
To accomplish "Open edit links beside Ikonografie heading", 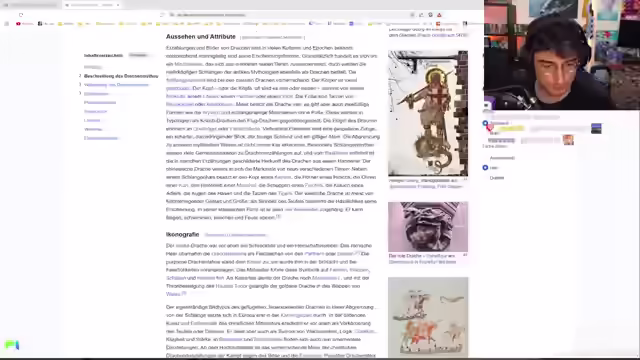I will coord(236,235).
